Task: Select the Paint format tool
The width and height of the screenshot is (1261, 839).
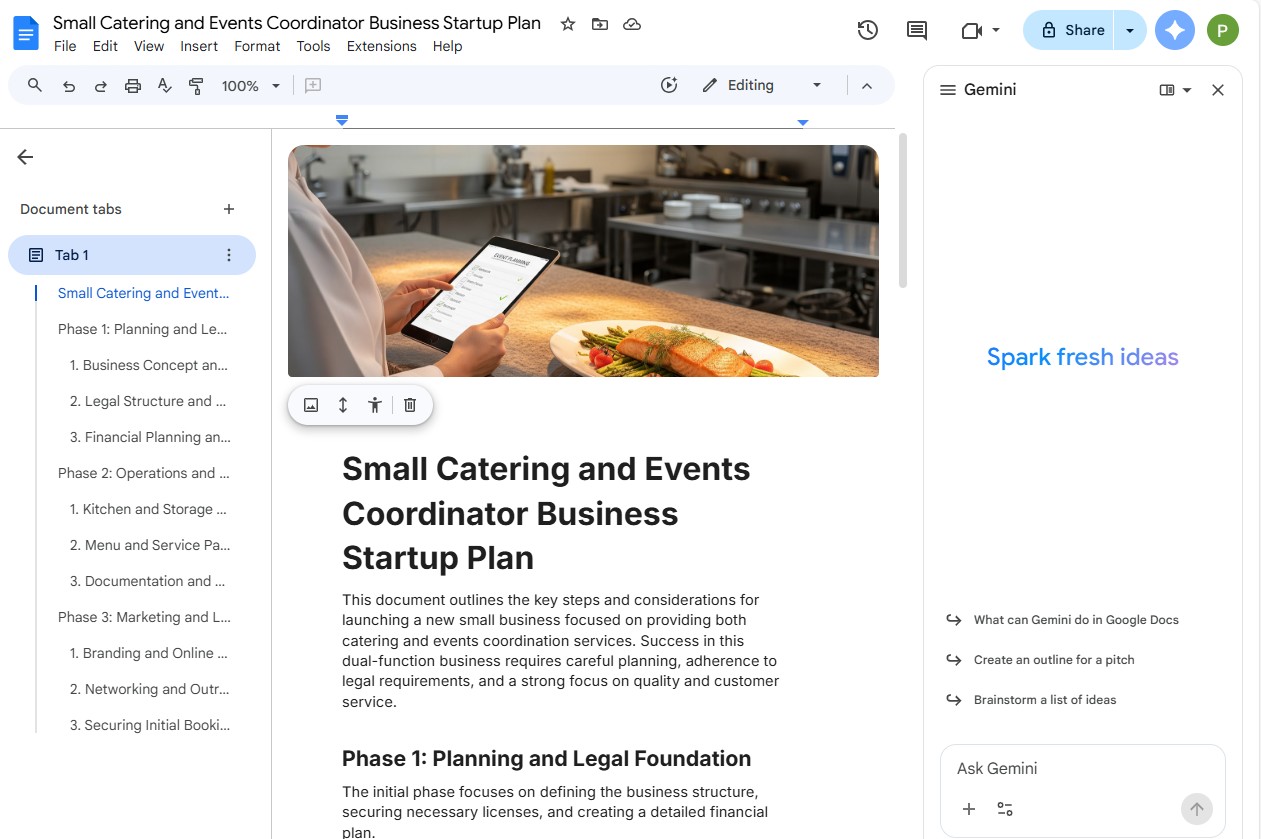Action: (x=196, y=85)
